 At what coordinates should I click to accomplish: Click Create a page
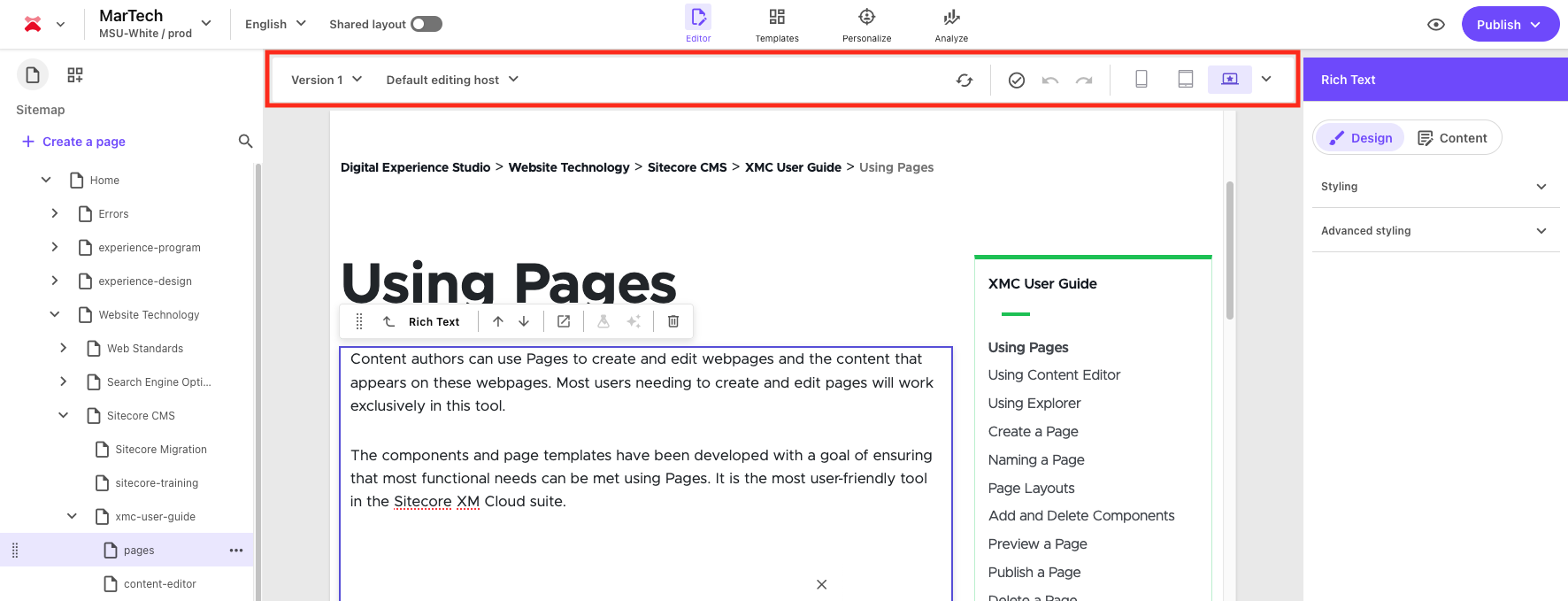[73, 142]
